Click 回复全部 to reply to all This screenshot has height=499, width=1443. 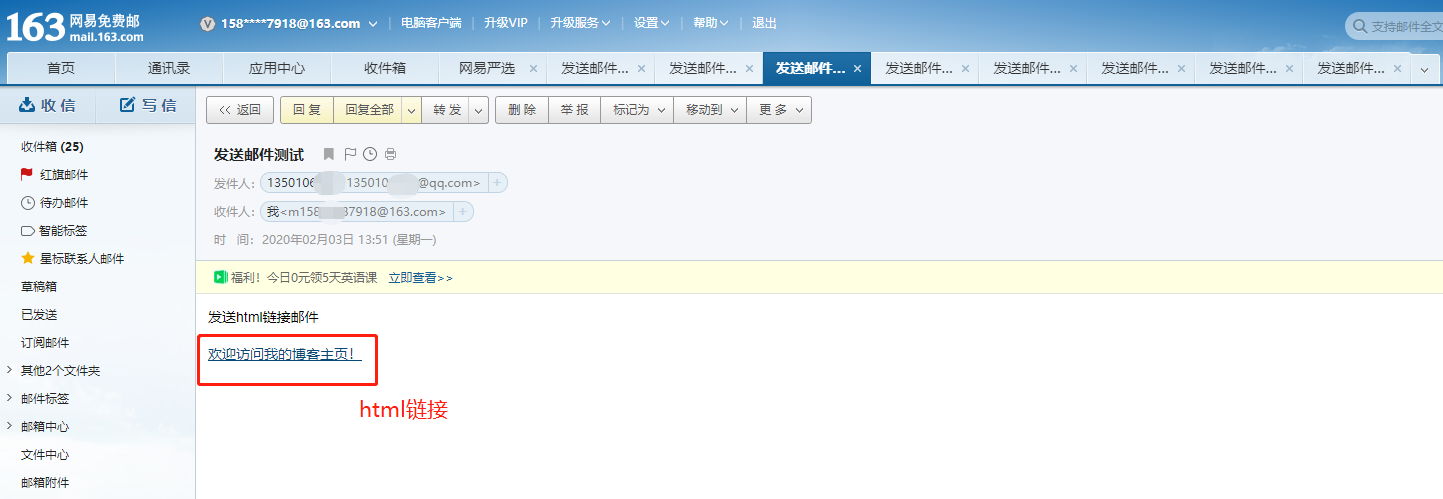(x=368, y=110)
